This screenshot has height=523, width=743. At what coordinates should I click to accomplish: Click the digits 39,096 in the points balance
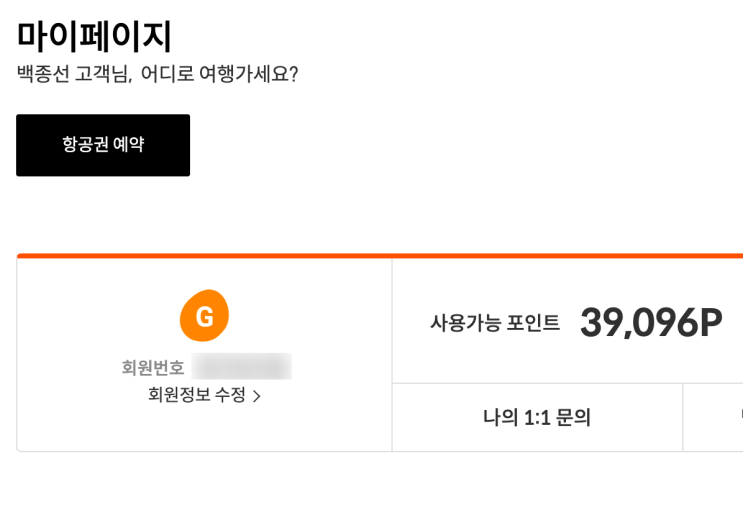click(x=639, y=323)
